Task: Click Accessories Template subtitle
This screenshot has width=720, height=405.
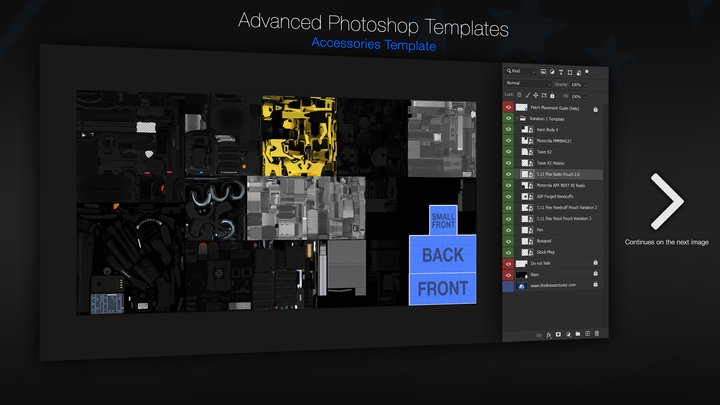Action: pyautogui.click(x=374, y=44)
